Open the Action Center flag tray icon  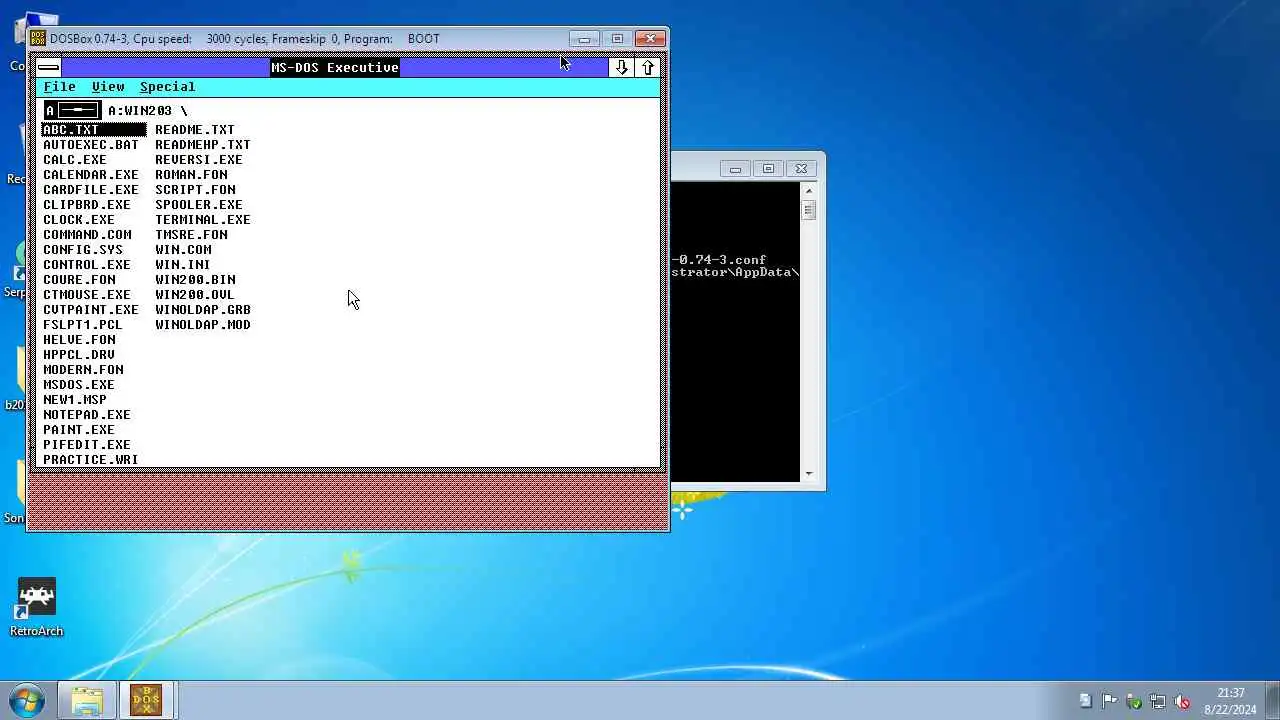click(1109, 701)
